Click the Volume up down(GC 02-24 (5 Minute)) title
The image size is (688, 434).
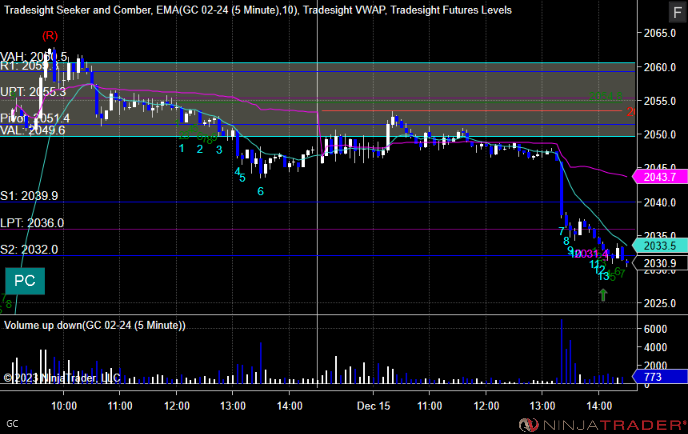pos(95,325)
